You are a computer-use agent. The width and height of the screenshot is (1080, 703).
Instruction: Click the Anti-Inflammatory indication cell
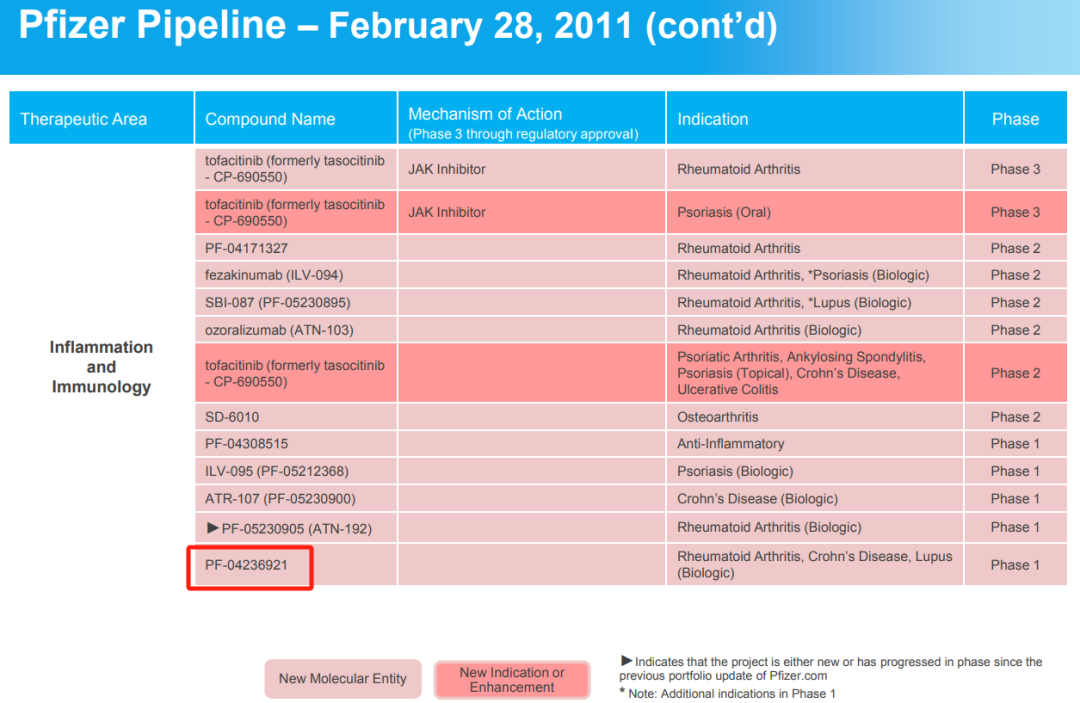point(815,444)
